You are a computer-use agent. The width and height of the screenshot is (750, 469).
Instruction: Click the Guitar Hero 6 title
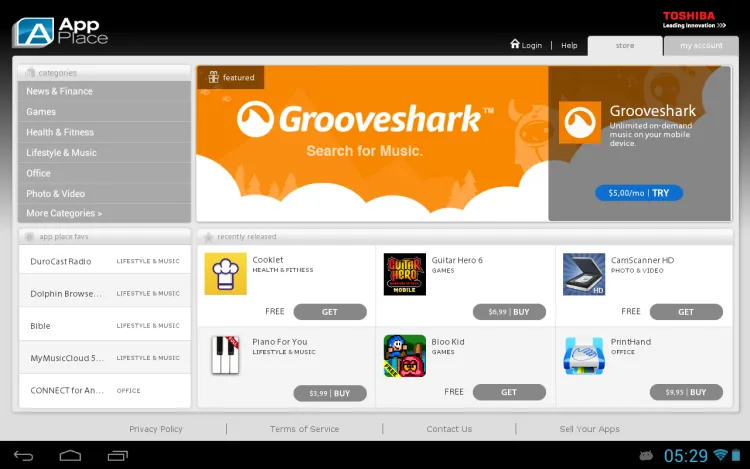click(457, 260)
